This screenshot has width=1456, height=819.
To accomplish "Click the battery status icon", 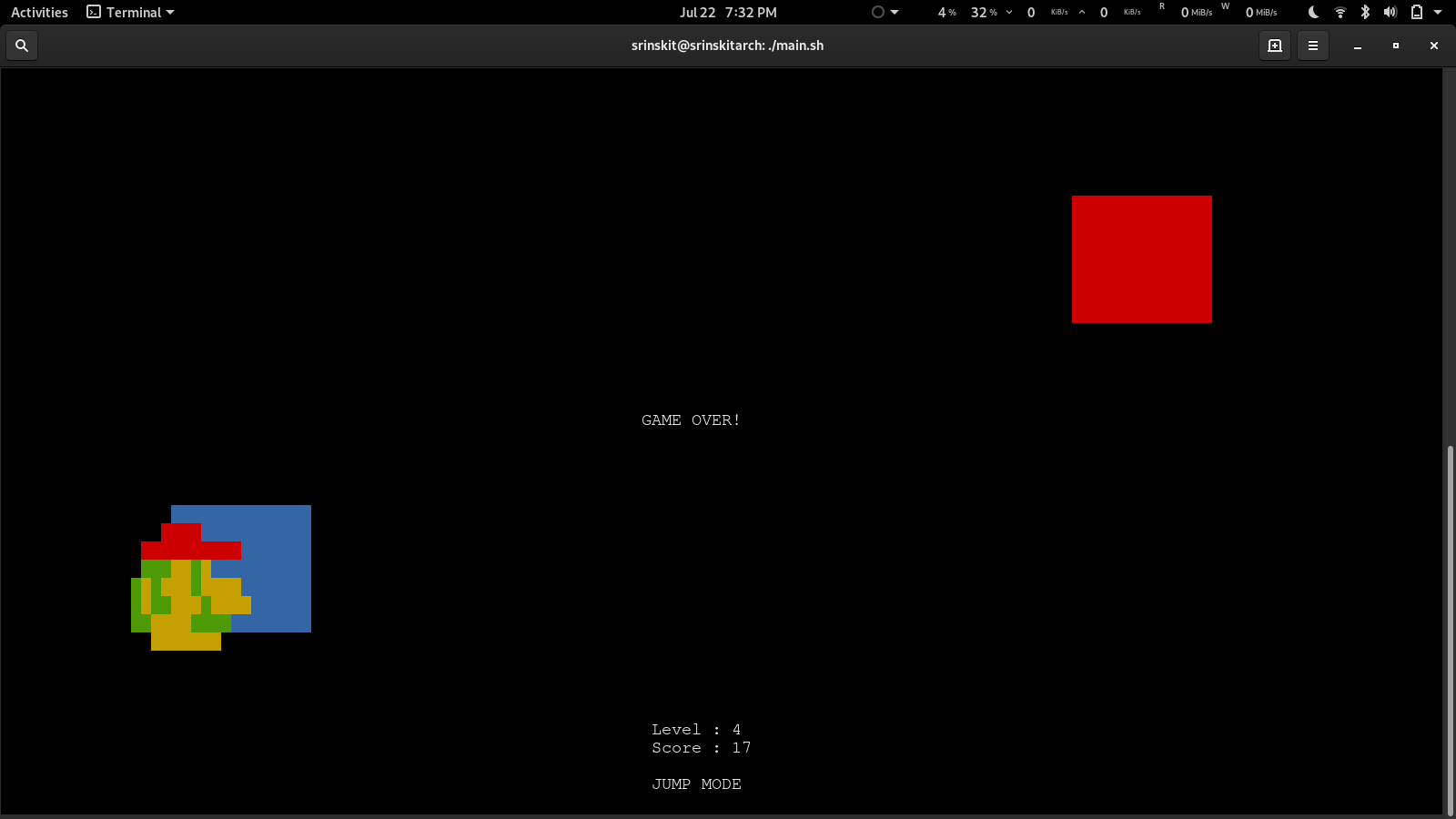I will tap(1417, 12).
